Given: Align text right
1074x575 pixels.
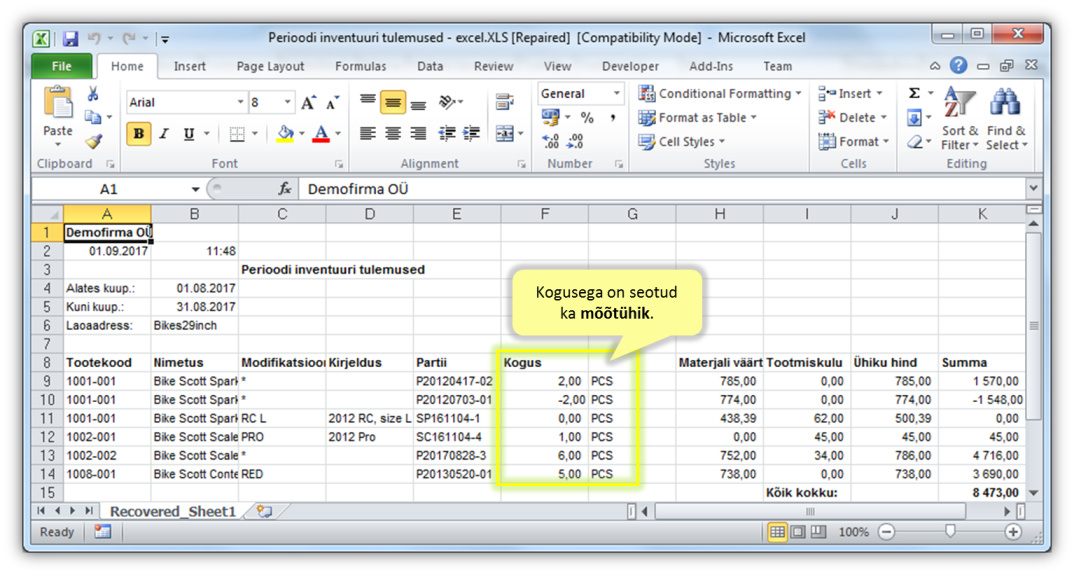Looking at the screenshot, I should click(419, 134).
